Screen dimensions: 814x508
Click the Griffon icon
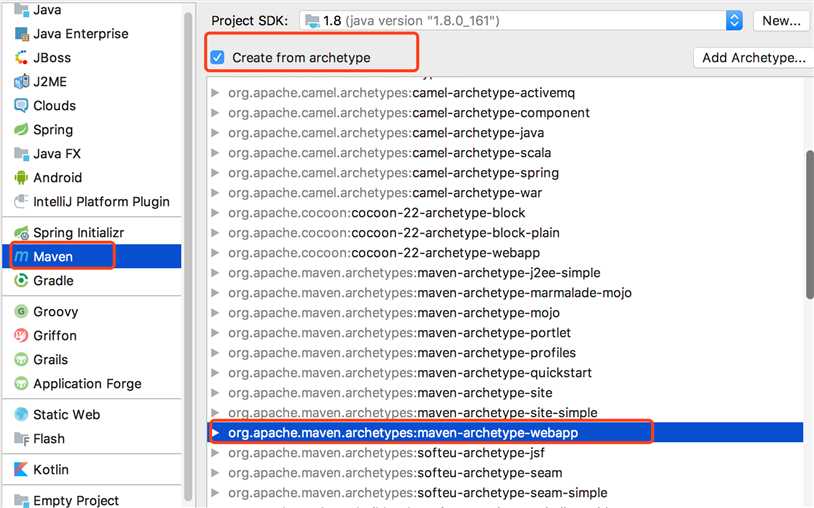(x=21, y=336)
